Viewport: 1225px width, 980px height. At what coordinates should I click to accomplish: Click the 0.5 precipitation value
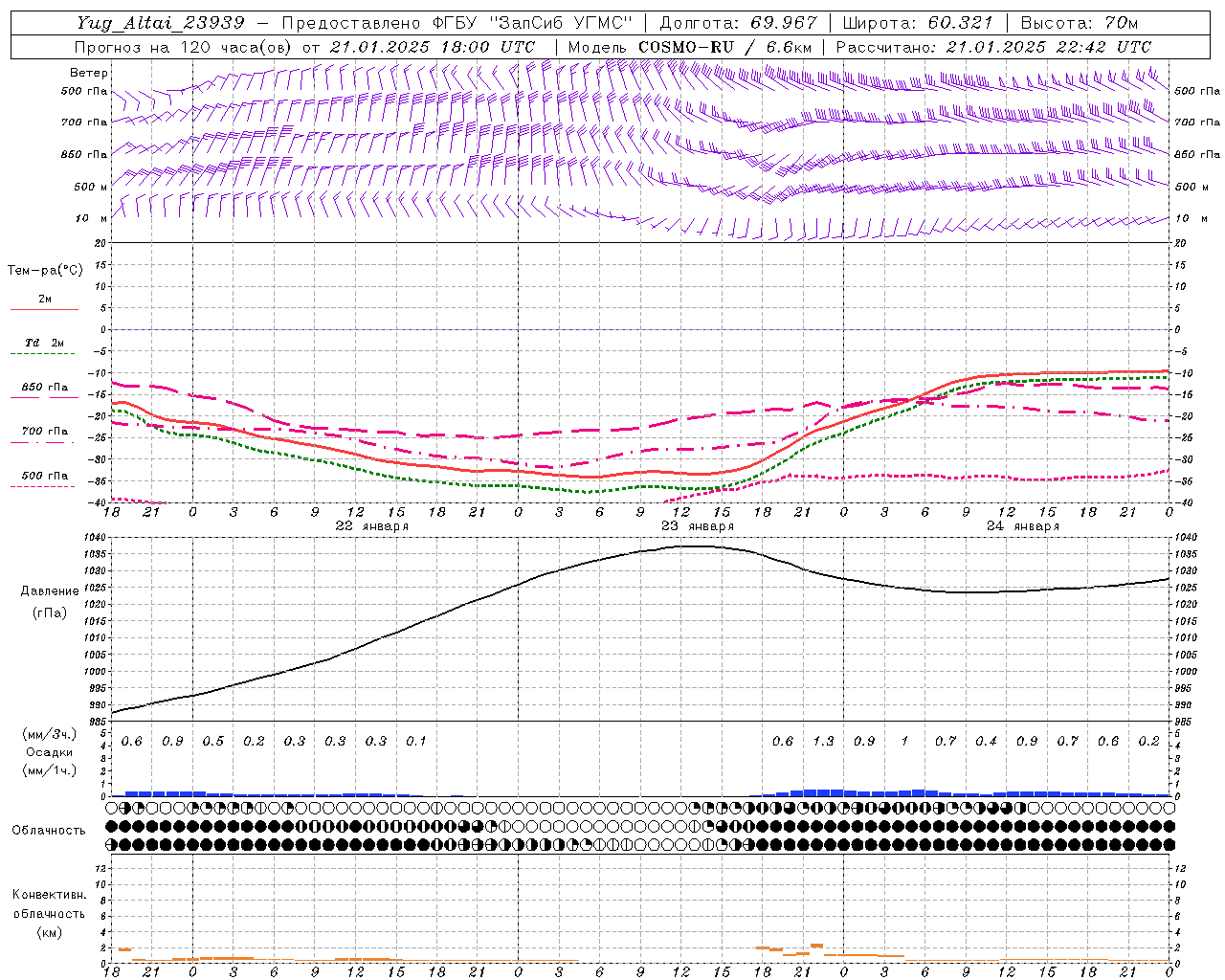(x=213, y=741)
